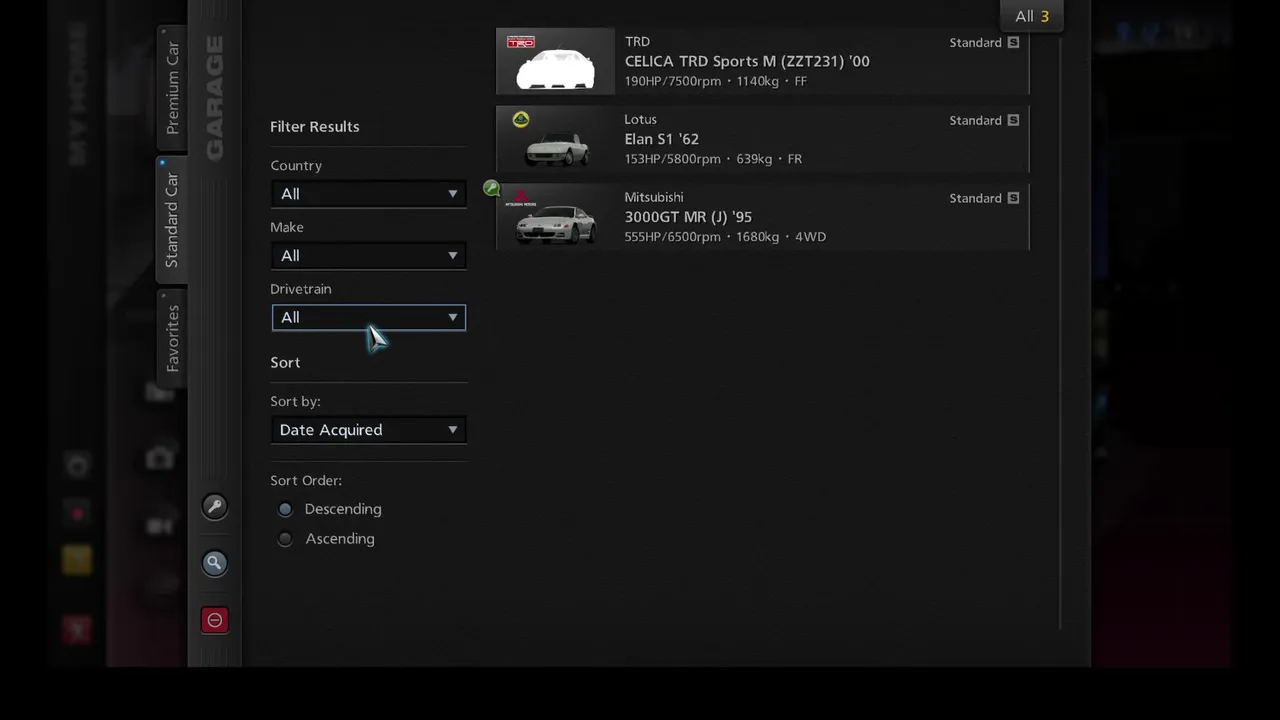Select Descending sort order

(x=285, y=509)
